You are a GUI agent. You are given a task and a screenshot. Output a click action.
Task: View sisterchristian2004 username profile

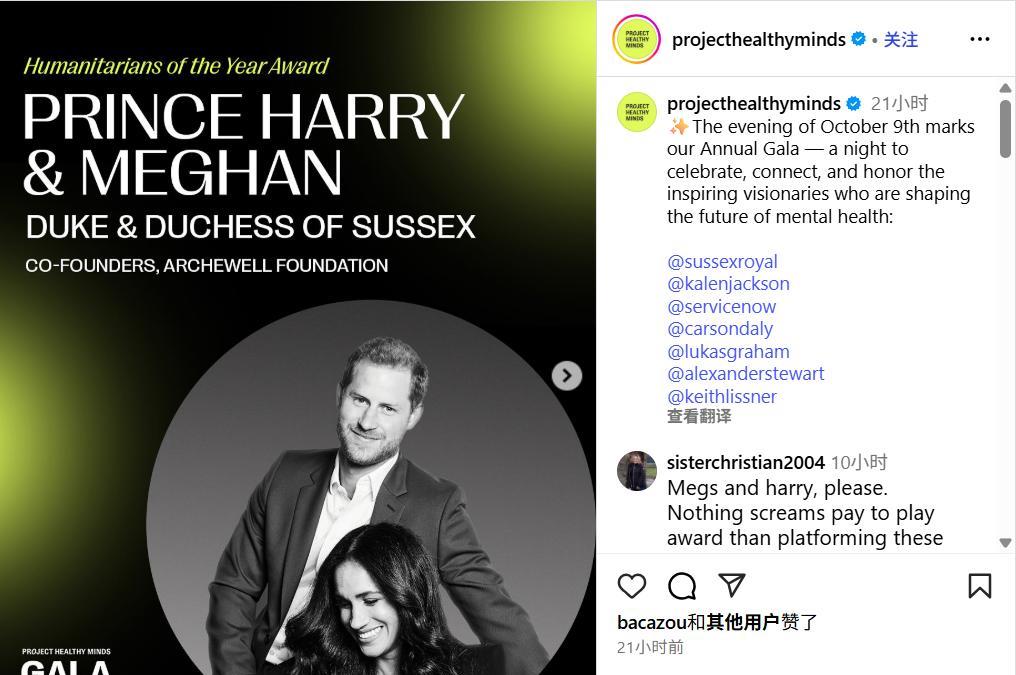746,463
